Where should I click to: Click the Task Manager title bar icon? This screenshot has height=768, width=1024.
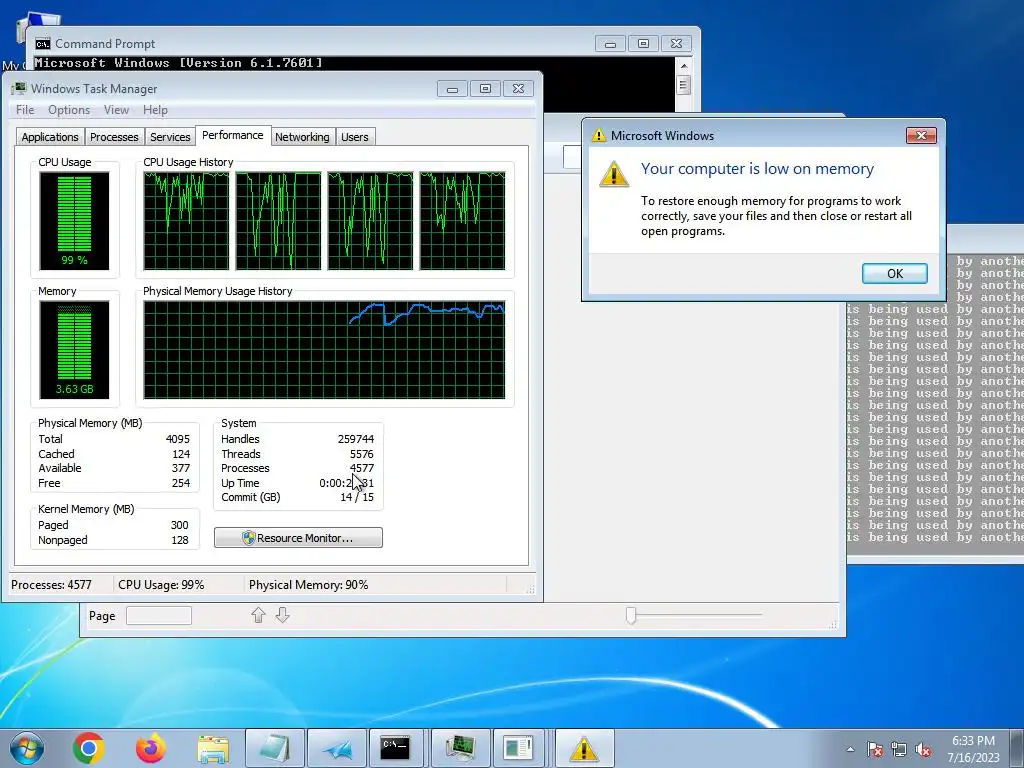(19, 88)
